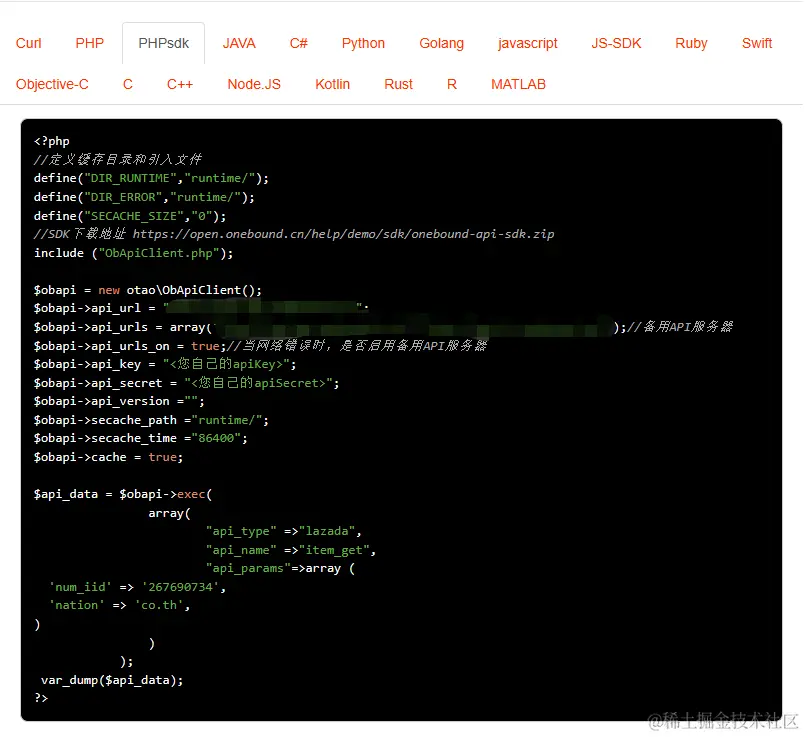
Task: Click the "api_name" => "item_get" line
Action: click(x=291, y=550)
